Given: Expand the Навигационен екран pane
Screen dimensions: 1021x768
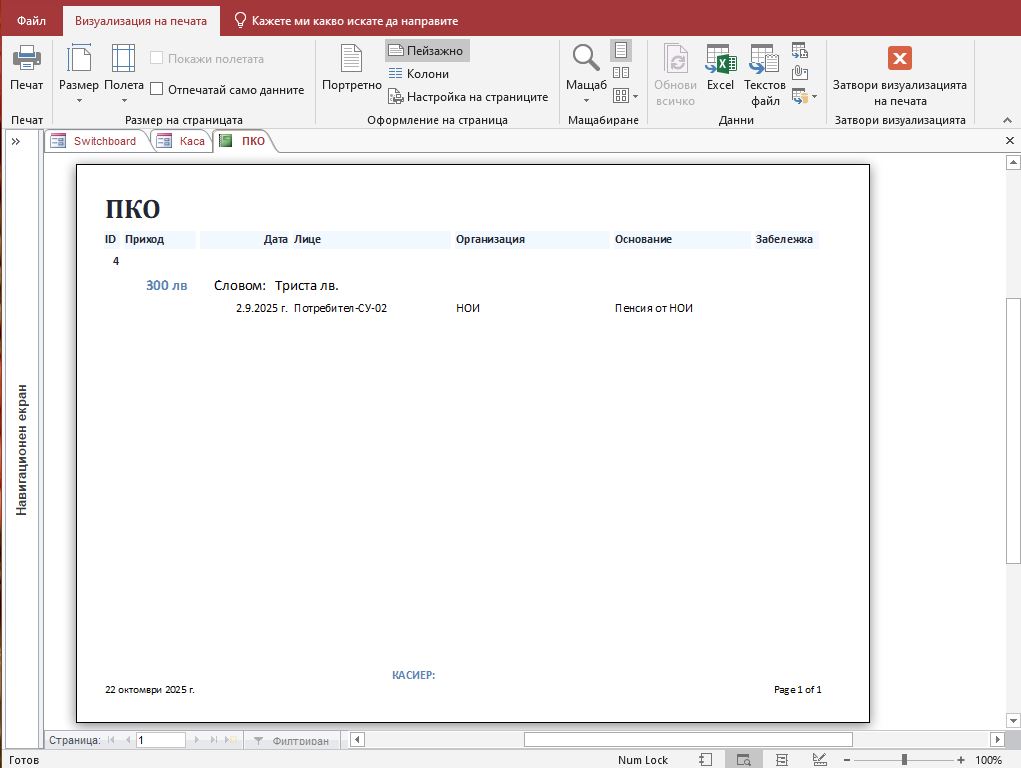Looking at the screenshot, I should [16, 141].
